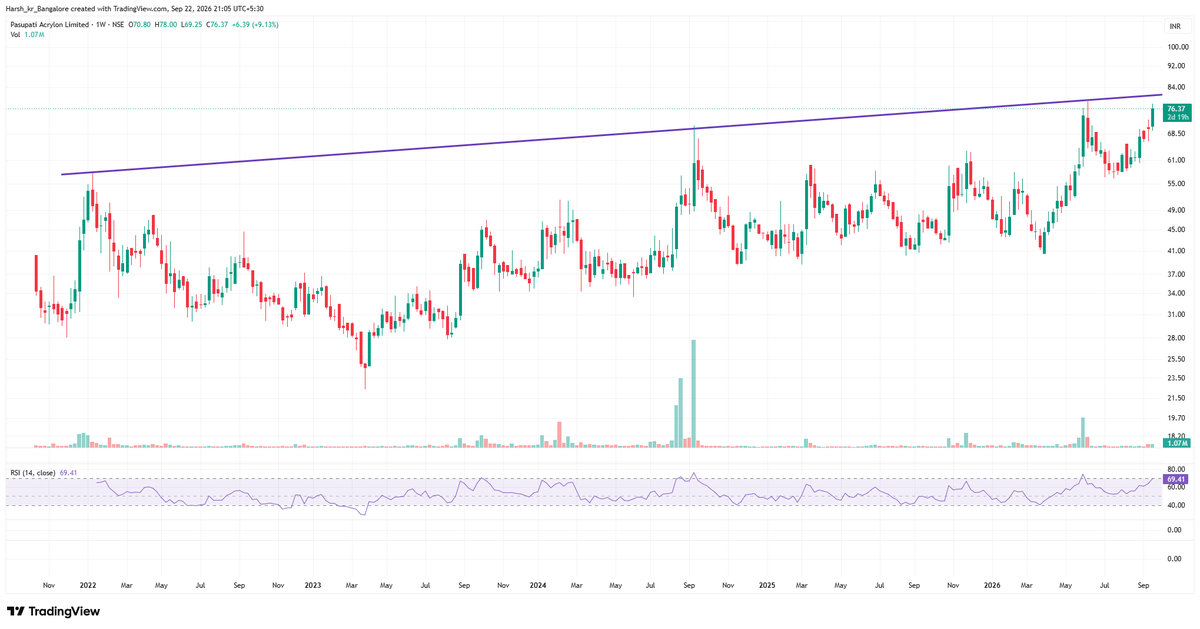Click the 31.00 price axis label
This screenshot has width=1200, height=629.
(x=1176, y=314)
